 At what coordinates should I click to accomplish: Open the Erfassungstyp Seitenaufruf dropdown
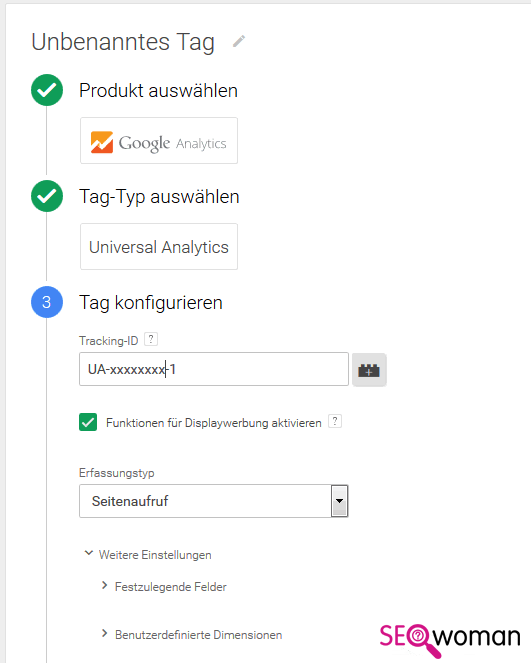(x=213, y=501)
